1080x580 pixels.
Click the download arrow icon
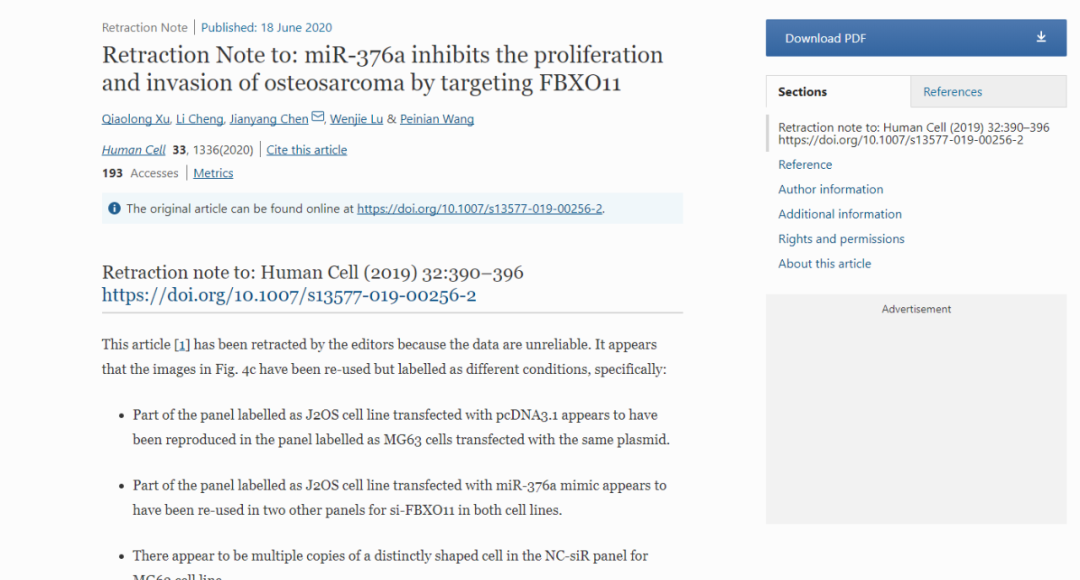click(x=1041, y=37)
